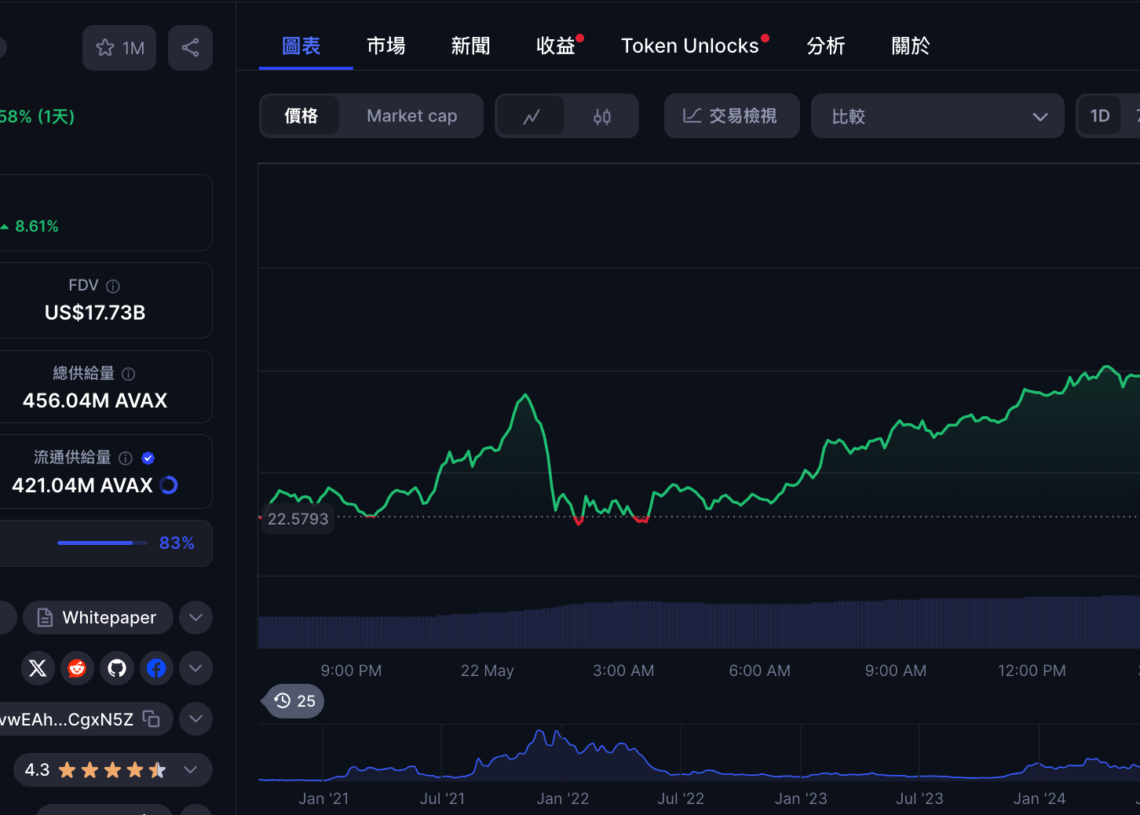Expand the 4.3 star rating details
Viewport: 1140px width, 815px height.
tap(189, 770)
